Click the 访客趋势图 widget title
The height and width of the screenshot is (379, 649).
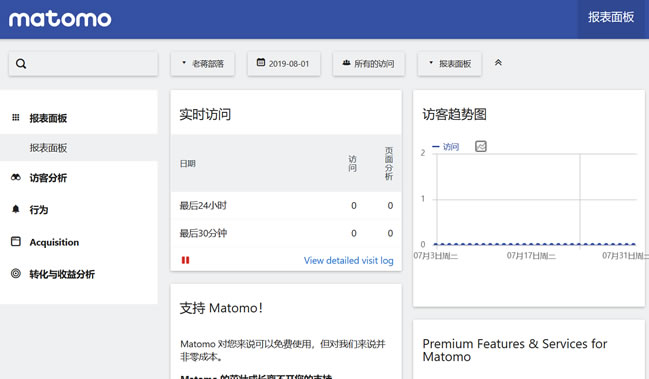pos(454,115)
